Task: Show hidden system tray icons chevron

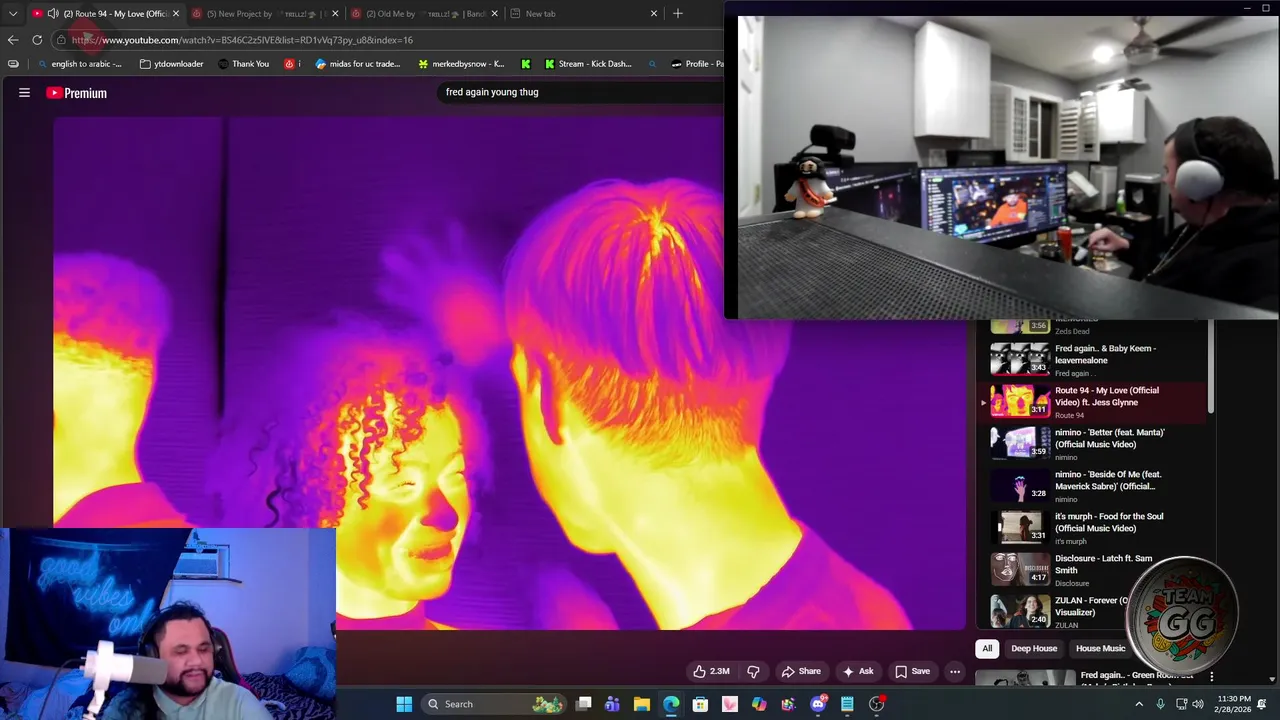Action: click(x=1139, y=704)
